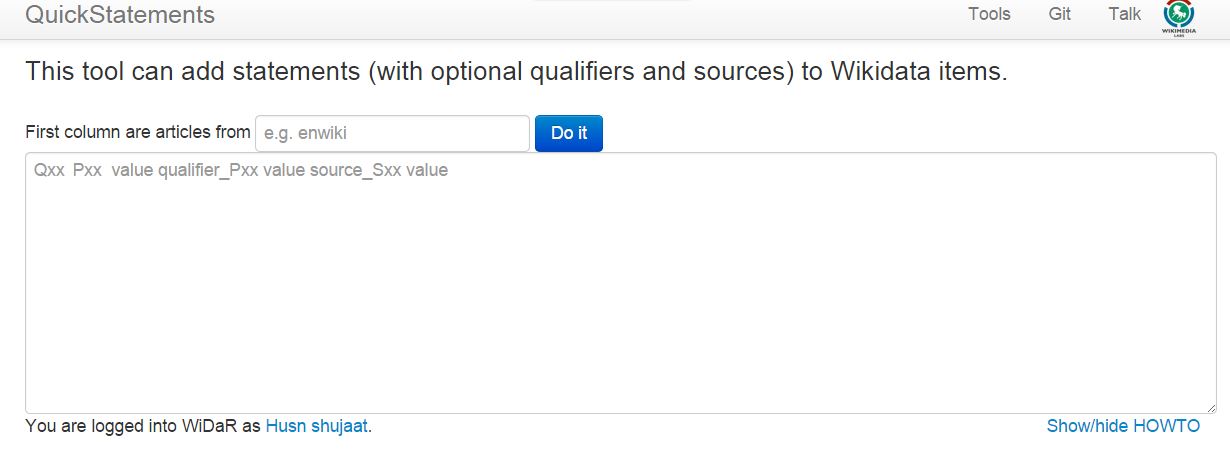Click the 'Qxx' placeholder at the textarea start
This screenshot has height=457, width=1230.
click(x=48, y=170)
